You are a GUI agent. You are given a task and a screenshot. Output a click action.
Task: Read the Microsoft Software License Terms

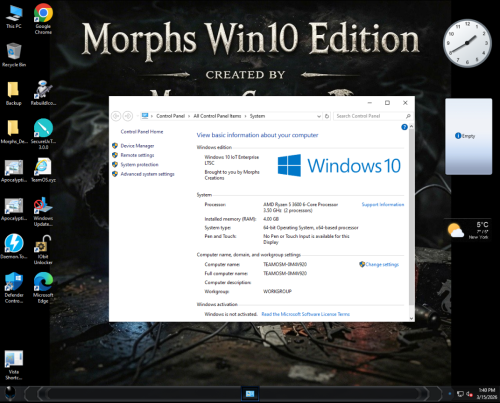click(x=306, y=314)
